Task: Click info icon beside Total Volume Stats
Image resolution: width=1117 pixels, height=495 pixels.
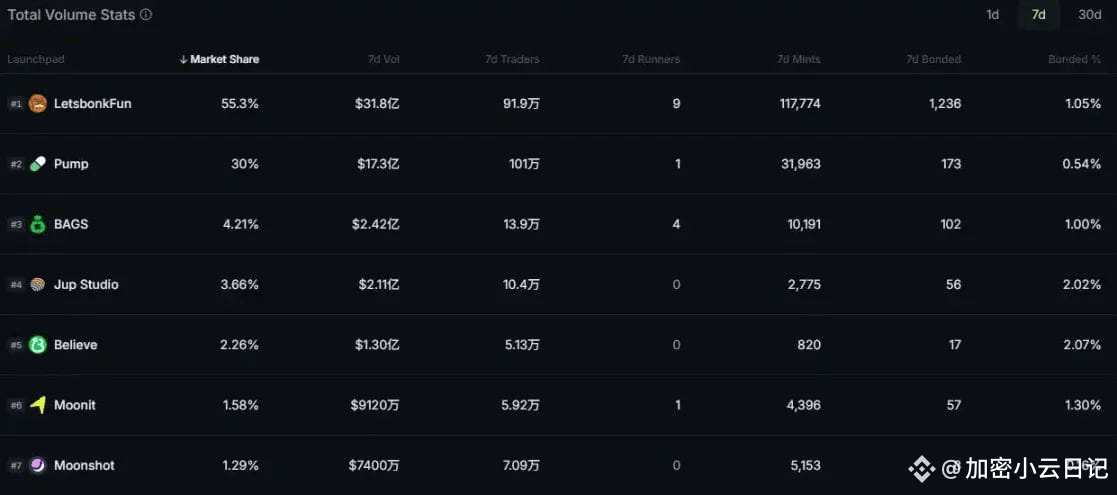Action: (146, 15)
